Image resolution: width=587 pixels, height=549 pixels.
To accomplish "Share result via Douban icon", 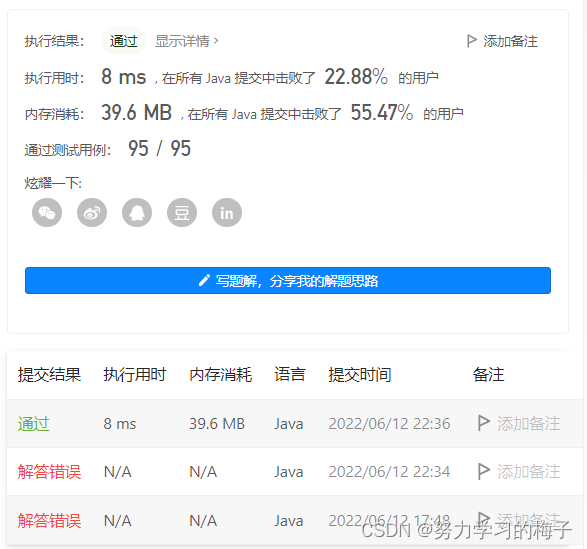I will tap(182, 213).
